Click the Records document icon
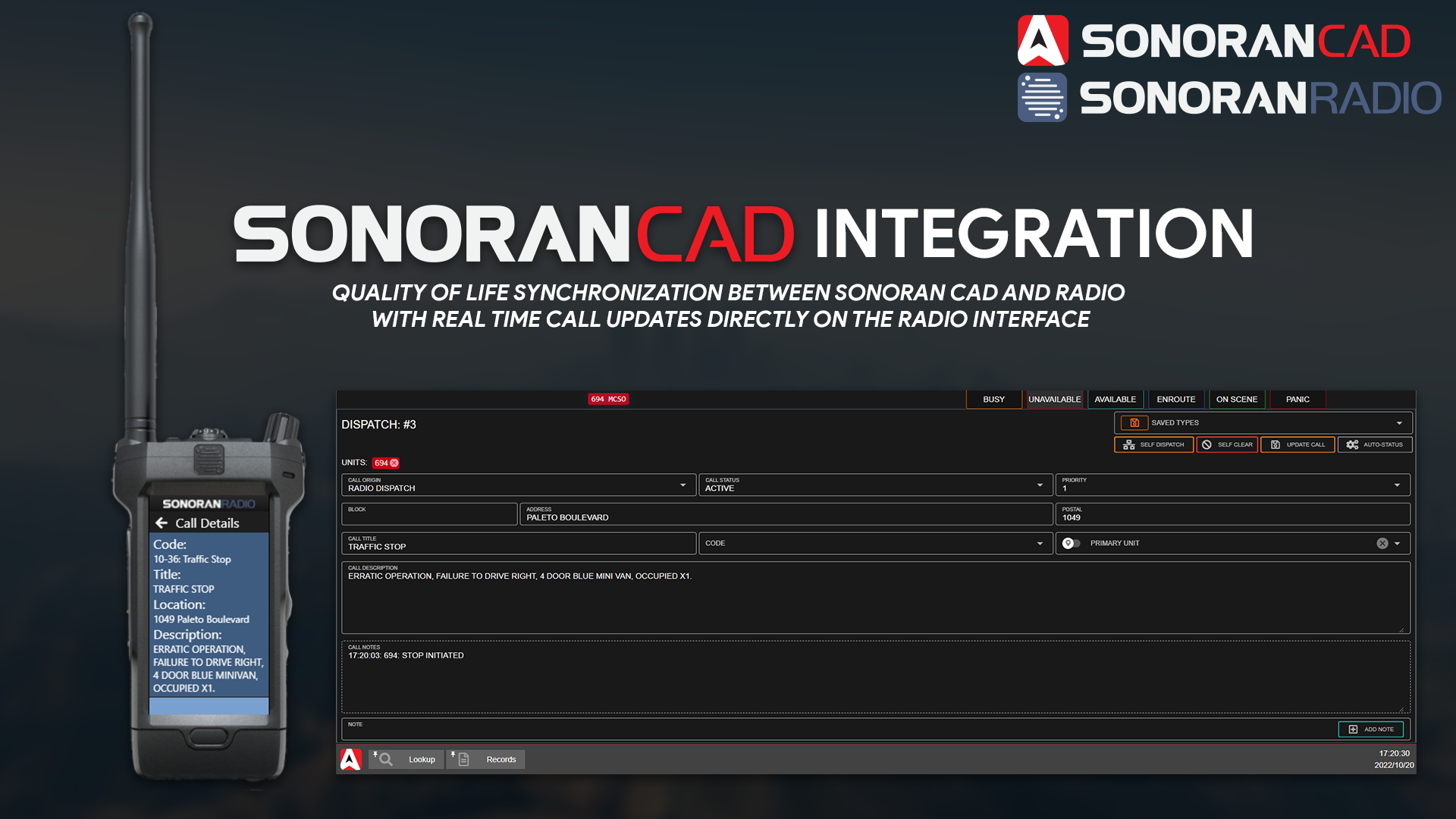 pyautogui.click(x=463, y=759)
